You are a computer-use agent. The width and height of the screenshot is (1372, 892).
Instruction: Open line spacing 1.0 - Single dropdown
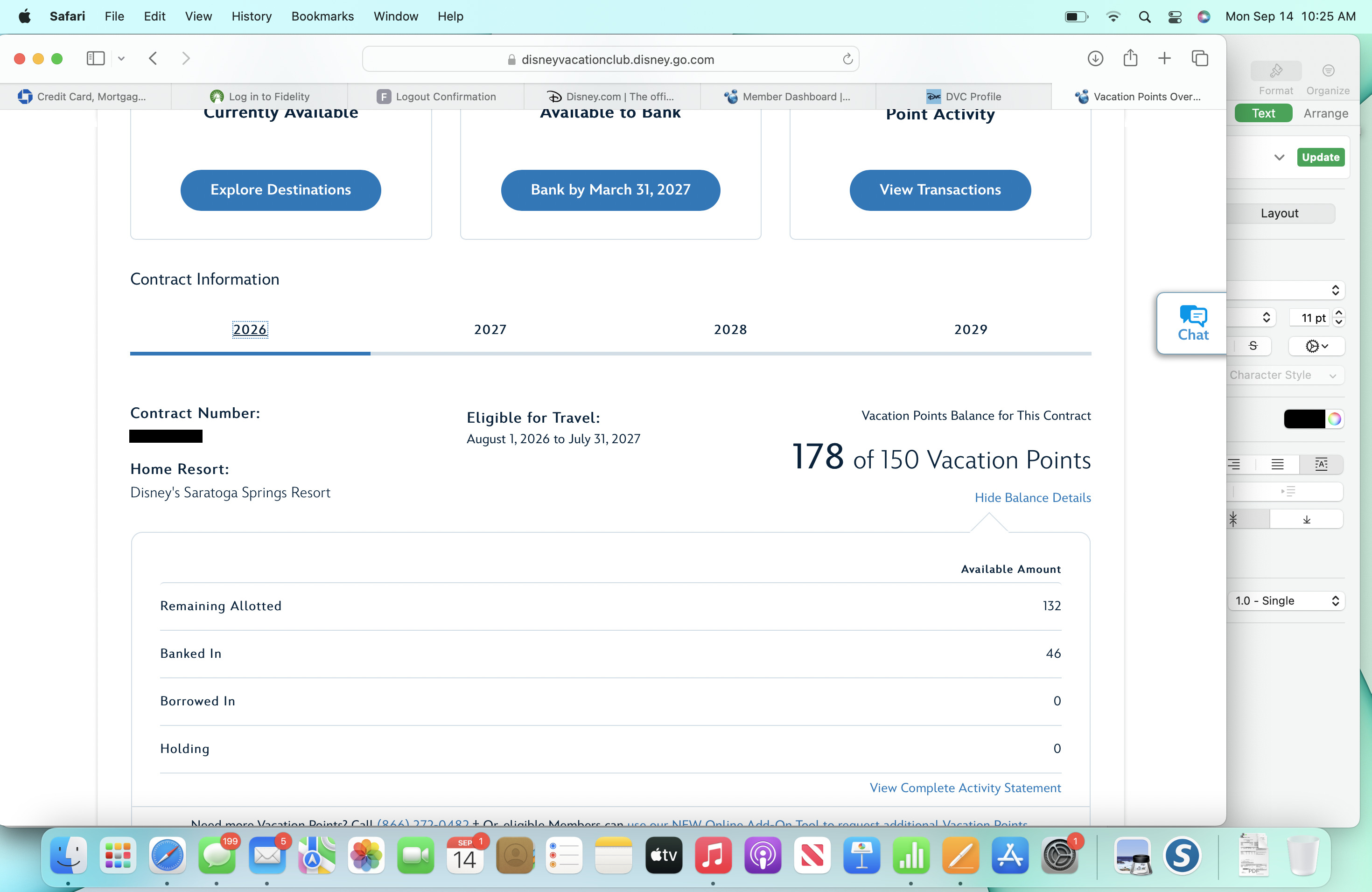[x=1287, y=601]
